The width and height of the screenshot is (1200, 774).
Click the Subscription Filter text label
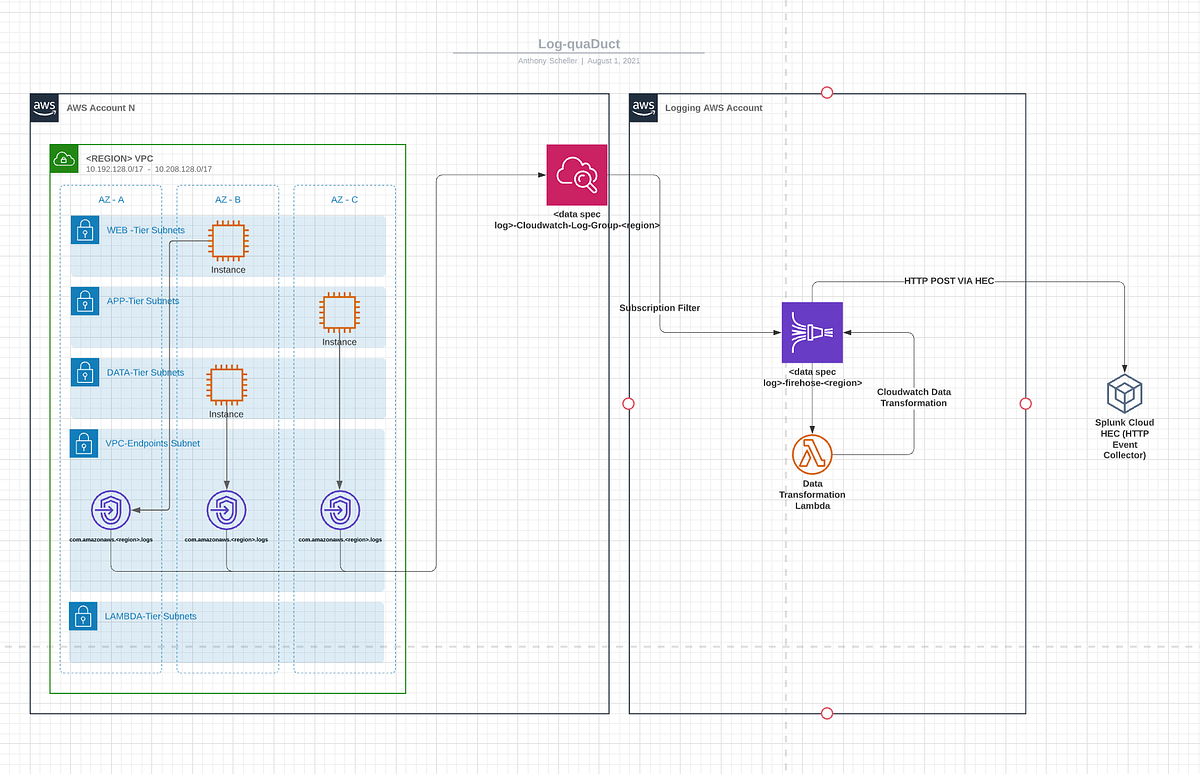coord(660,308)
